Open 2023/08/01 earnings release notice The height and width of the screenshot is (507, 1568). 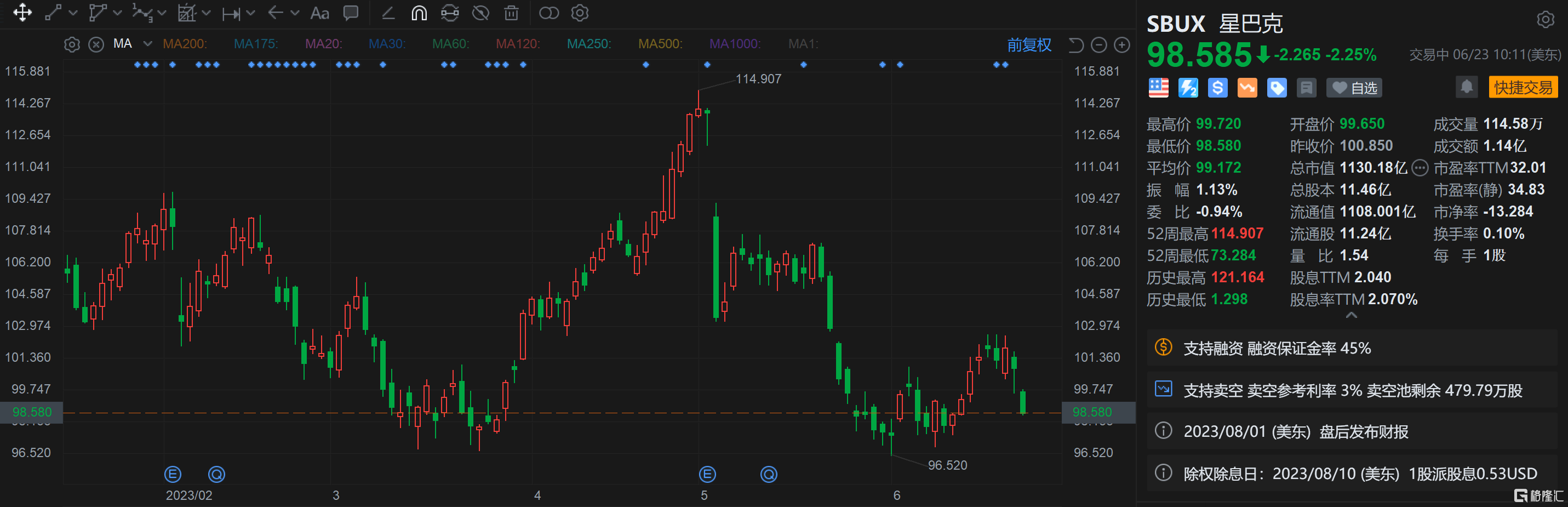[1351, 431]
